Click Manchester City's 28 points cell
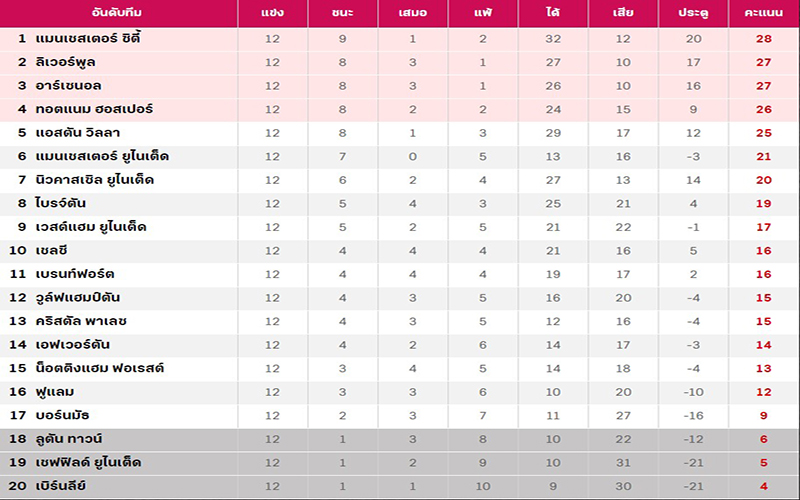Image resolution: width=800 pixels, height=500 pixels. point(763,38)
